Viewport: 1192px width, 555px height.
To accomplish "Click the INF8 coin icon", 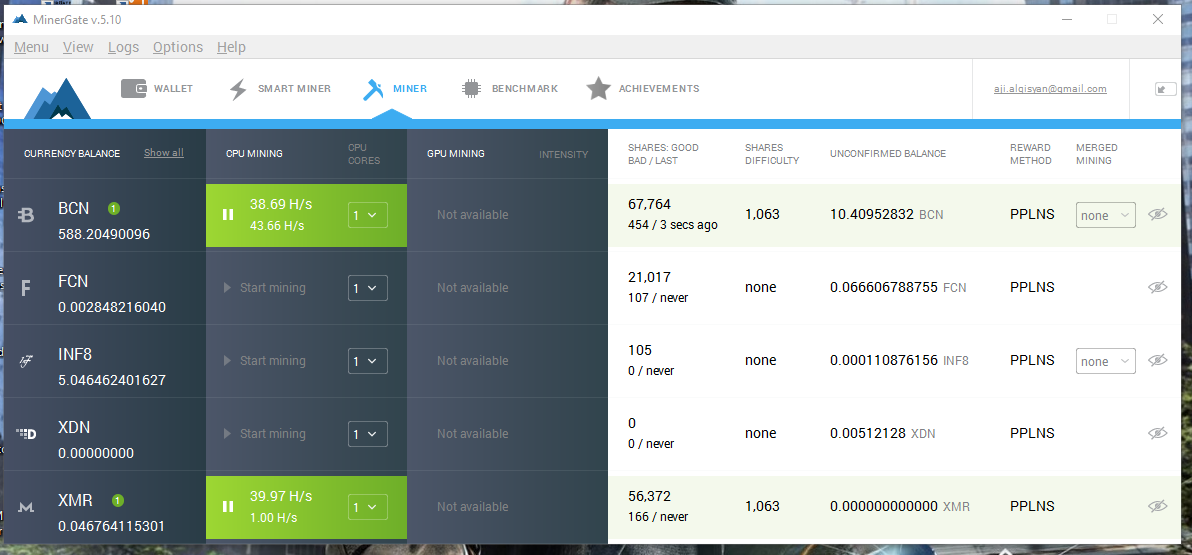I will [27, 361].
